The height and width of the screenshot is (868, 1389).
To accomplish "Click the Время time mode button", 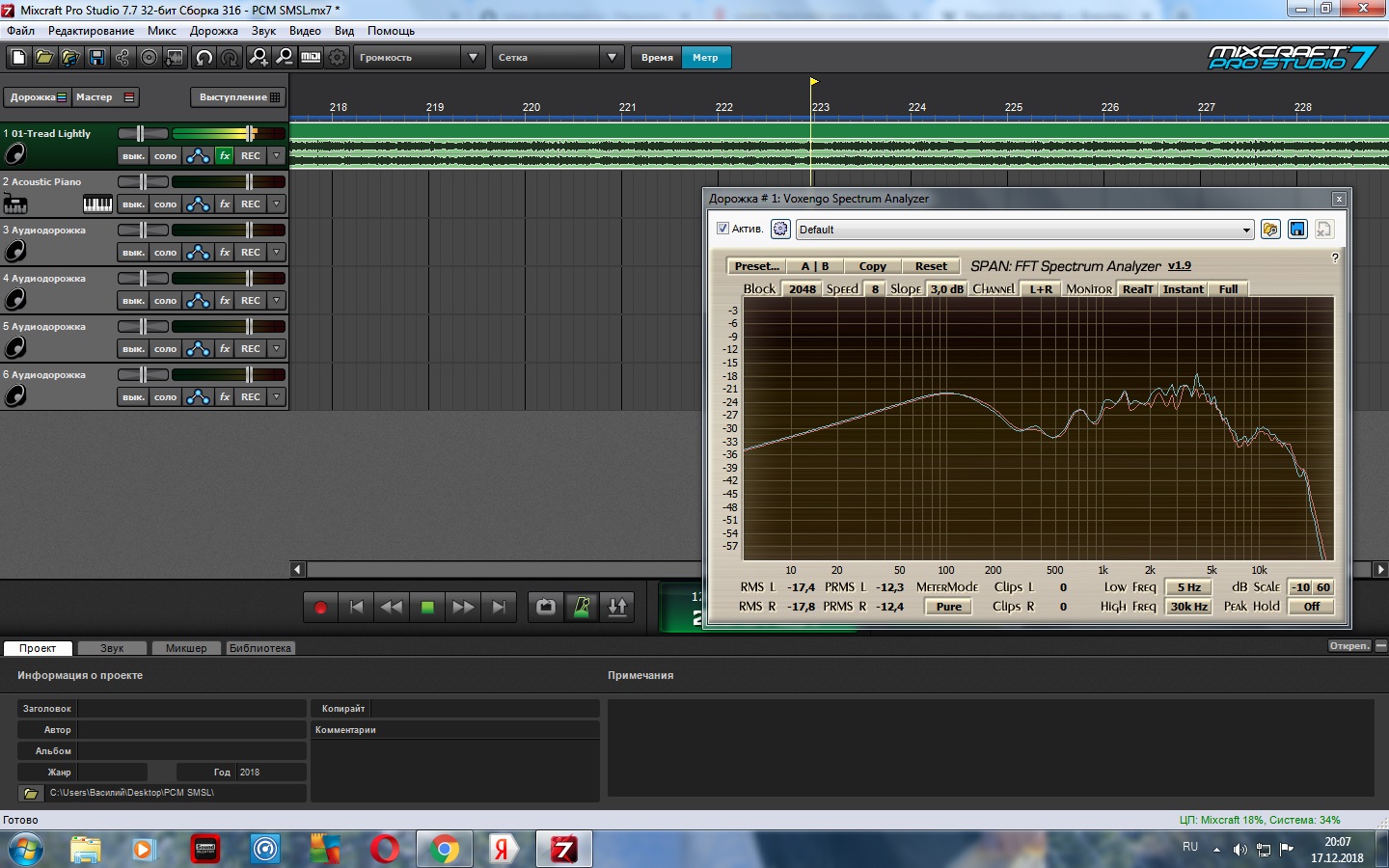I will pyautogui.click(x=657, y=58).
